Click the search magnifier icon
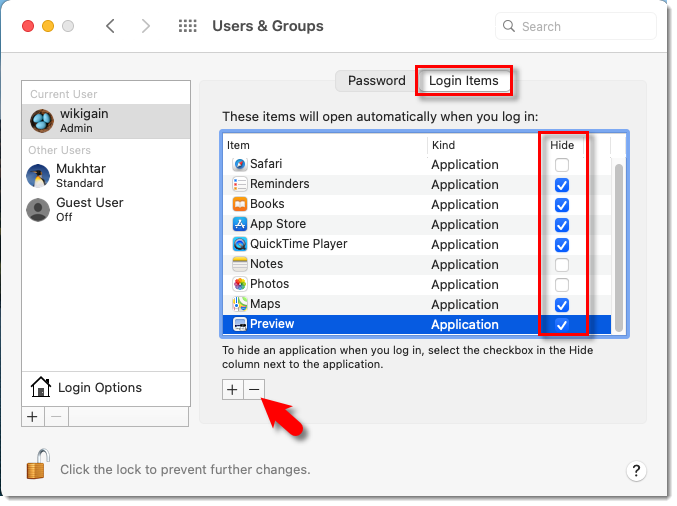The width and height of the screenshot is (677, 506). pyautogui.click(x=509, y=26)
